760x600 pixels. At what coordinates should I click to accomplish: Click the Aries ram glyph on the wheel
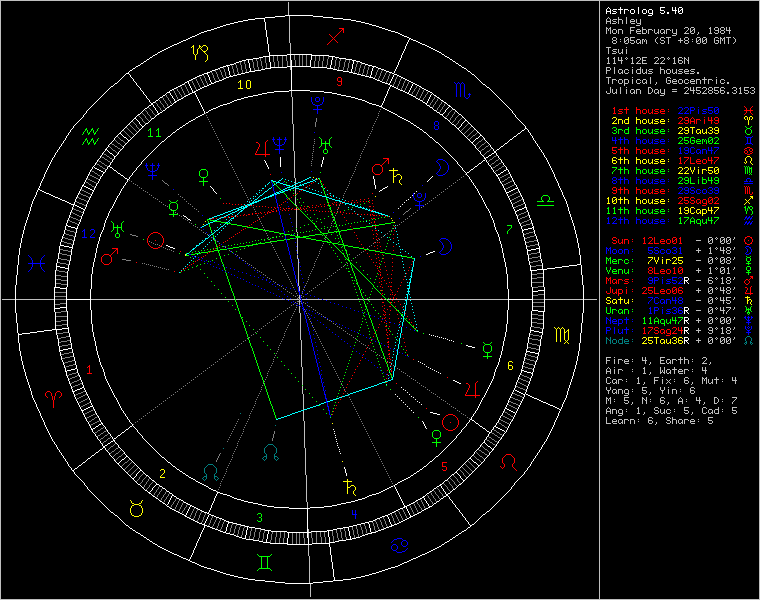[x=53, y=399]
